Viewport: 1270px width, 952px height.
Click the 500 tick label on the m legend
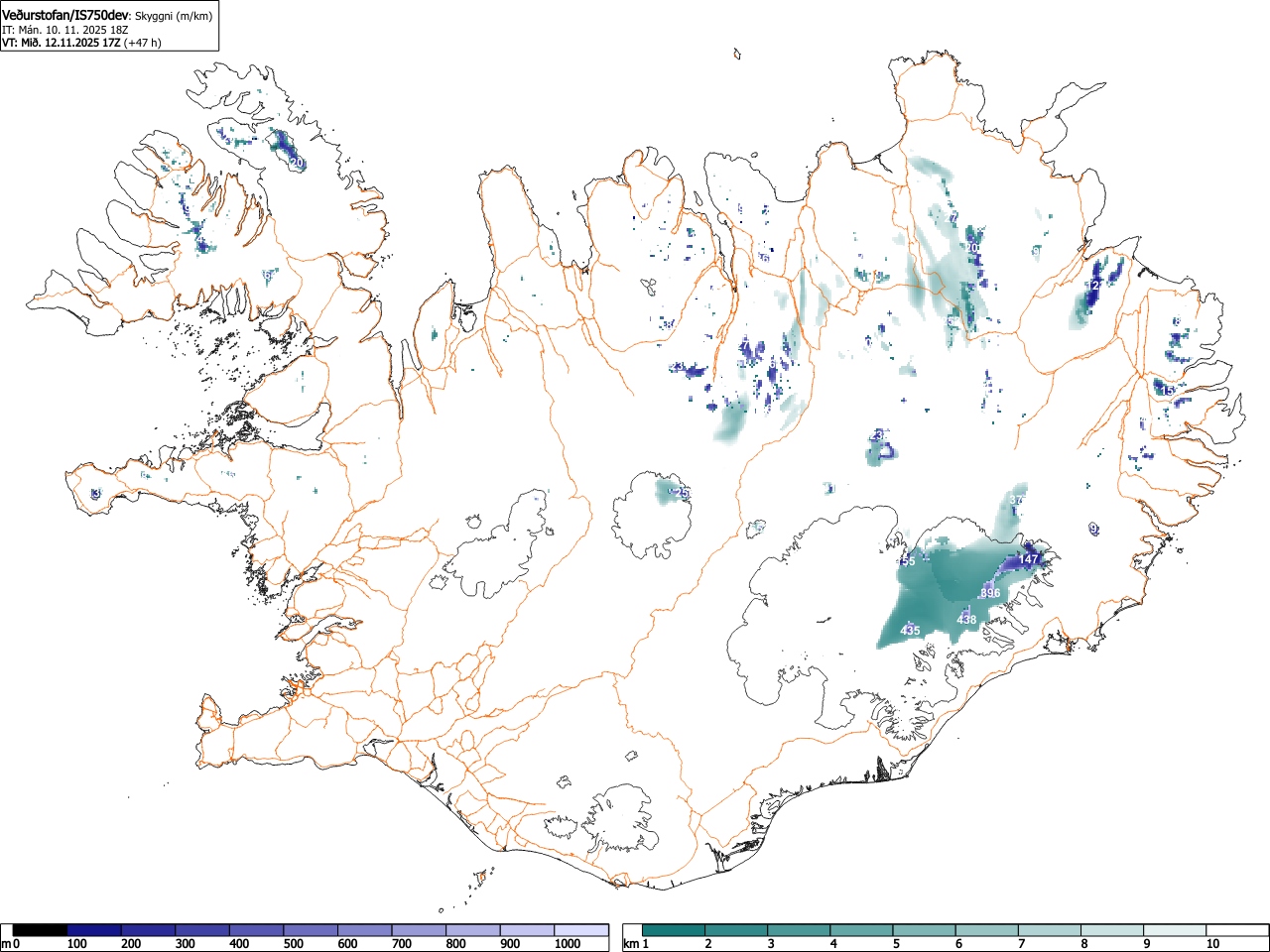pyautogui.click(x=293, y=944)
